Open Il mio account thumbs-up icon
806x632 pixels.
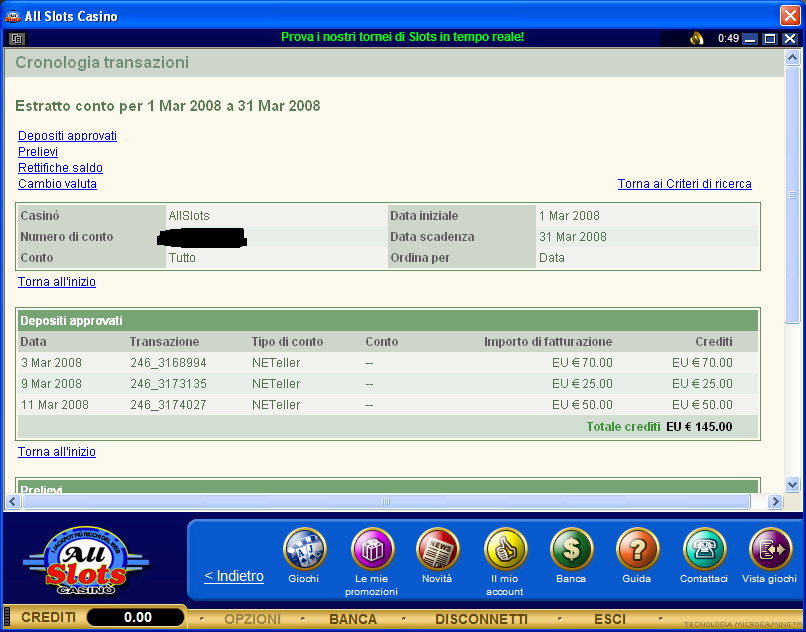tap(505, 549)
